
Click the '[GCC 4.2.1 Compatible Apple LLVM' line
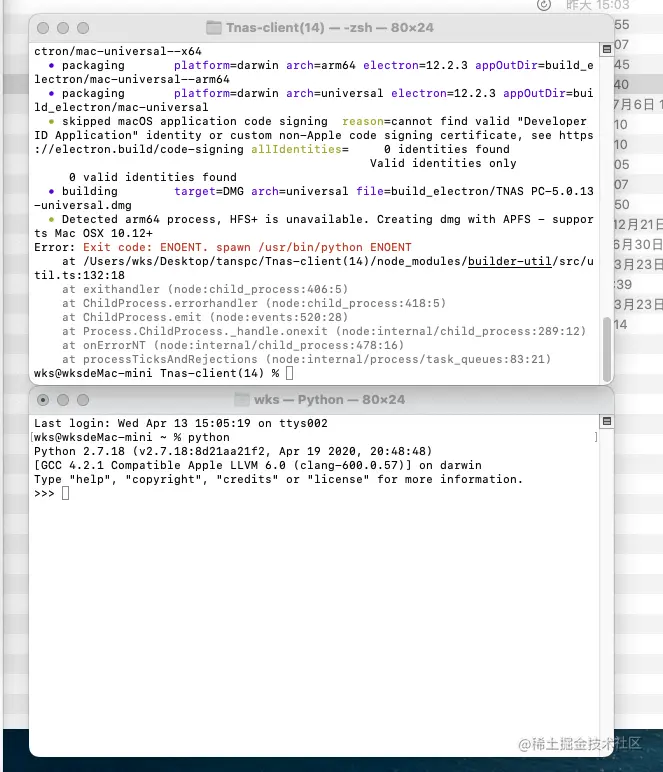[x=258, y=465]
